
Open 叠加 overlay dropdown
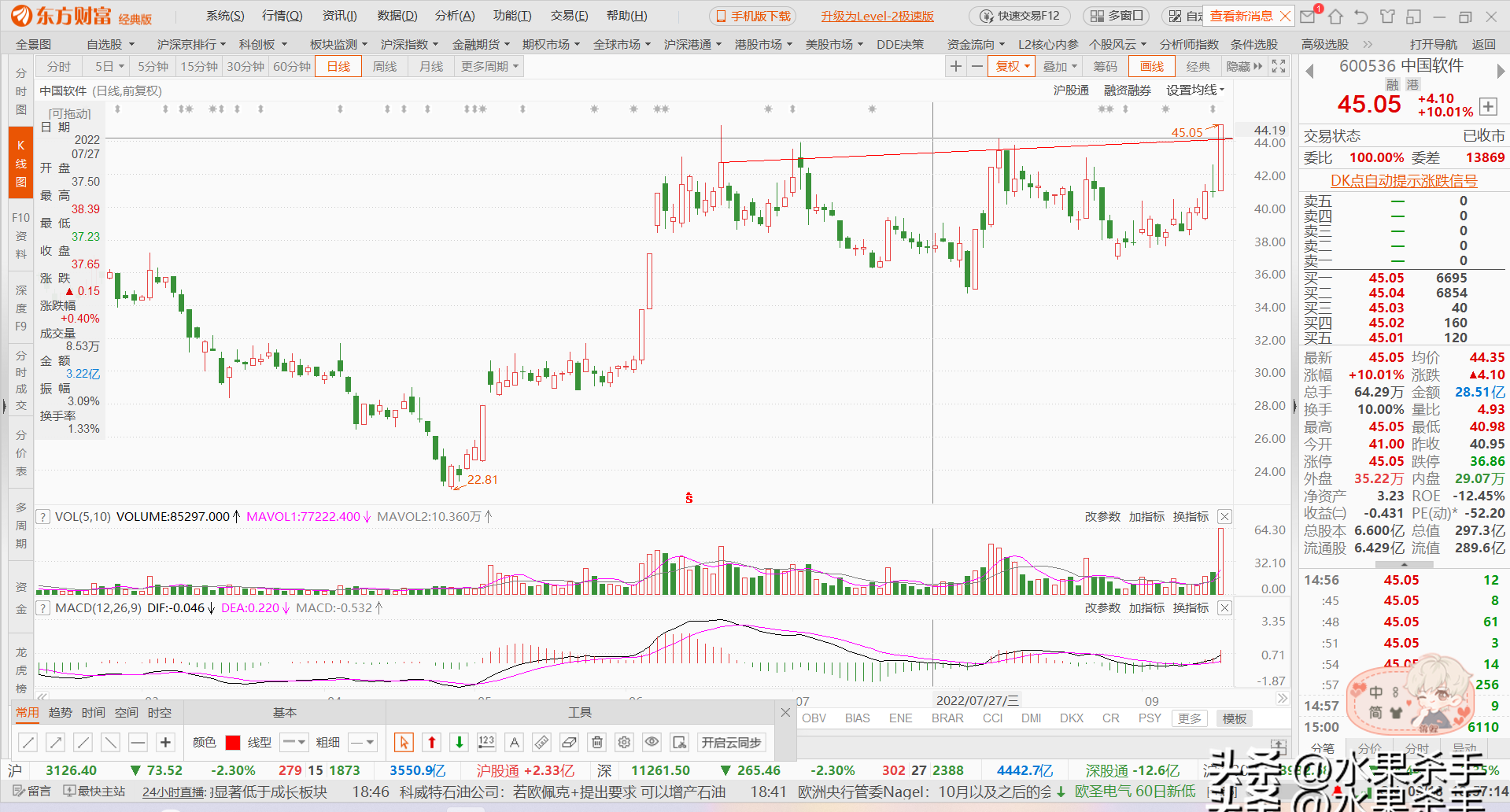[1058, 66]
